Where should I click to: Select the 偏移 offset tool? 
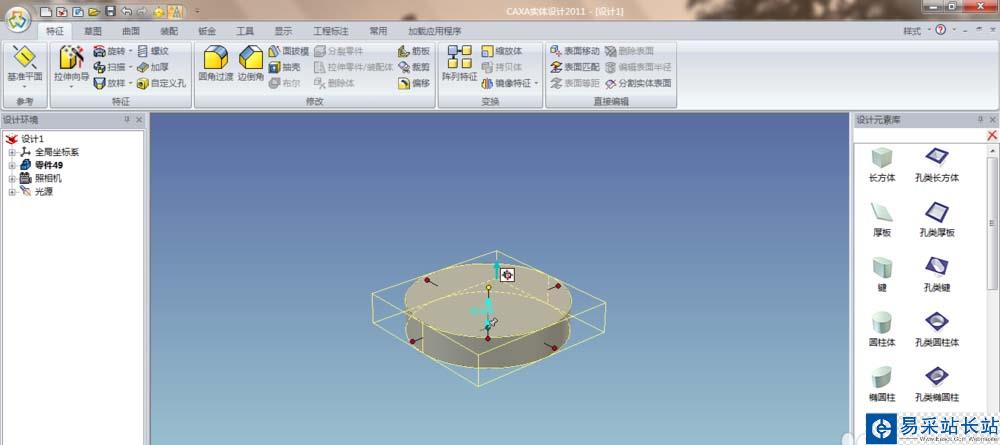414,83
